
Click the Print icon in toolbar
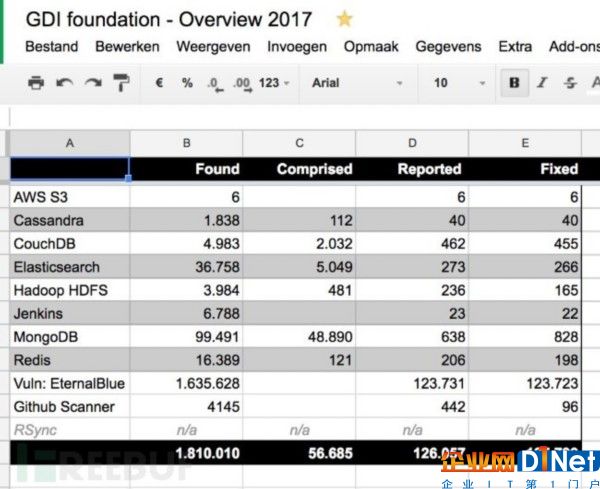[x=36, y=83]
